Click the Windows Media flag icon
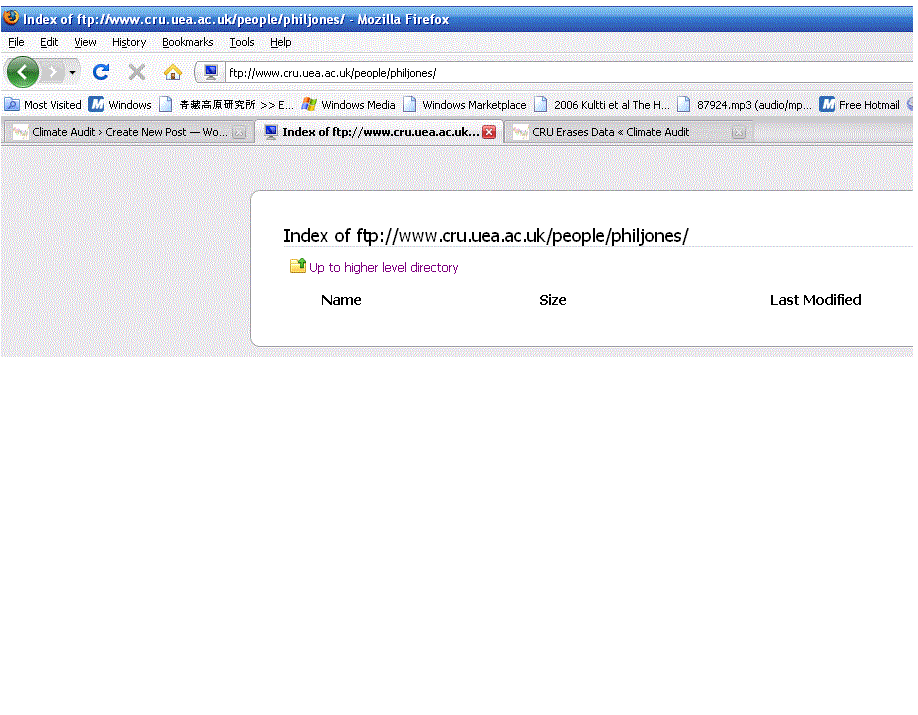The image size is (918, 715). (x=309, y=104)
